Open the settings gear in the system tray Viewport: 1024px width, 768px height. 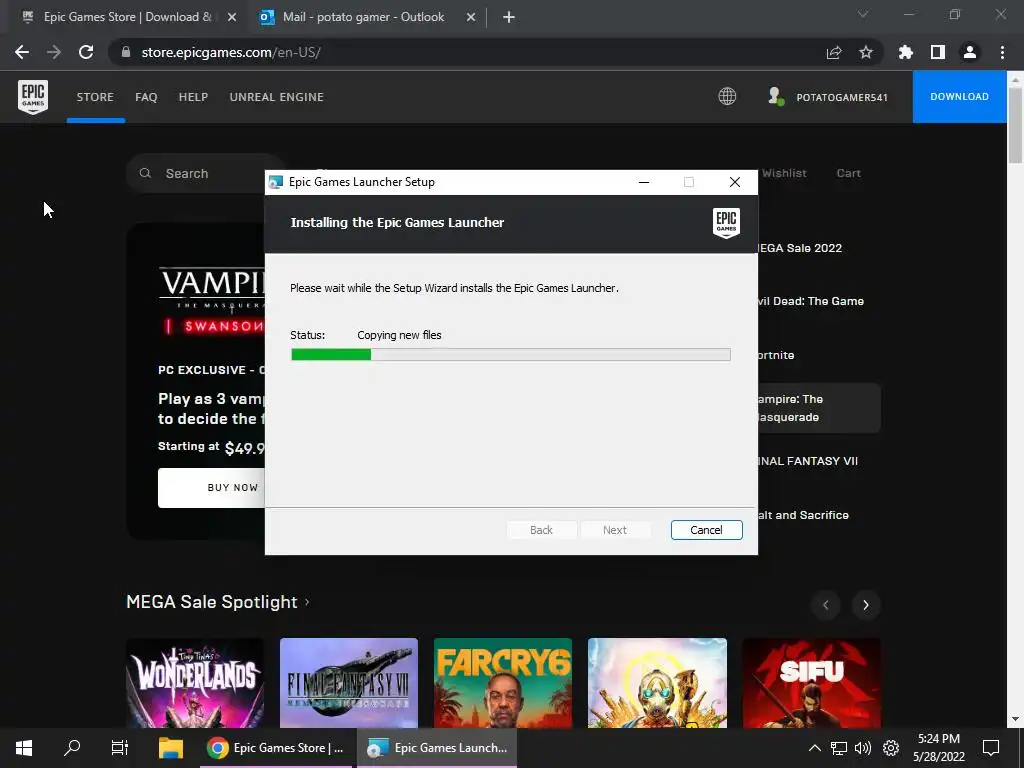[891, 748]
